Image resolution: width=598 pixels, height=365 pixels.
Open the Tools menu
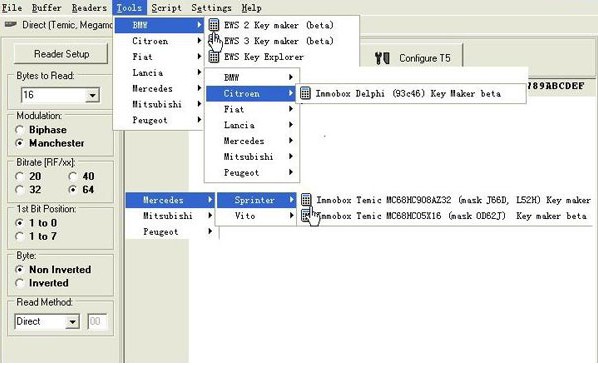[x=129, y=8]
